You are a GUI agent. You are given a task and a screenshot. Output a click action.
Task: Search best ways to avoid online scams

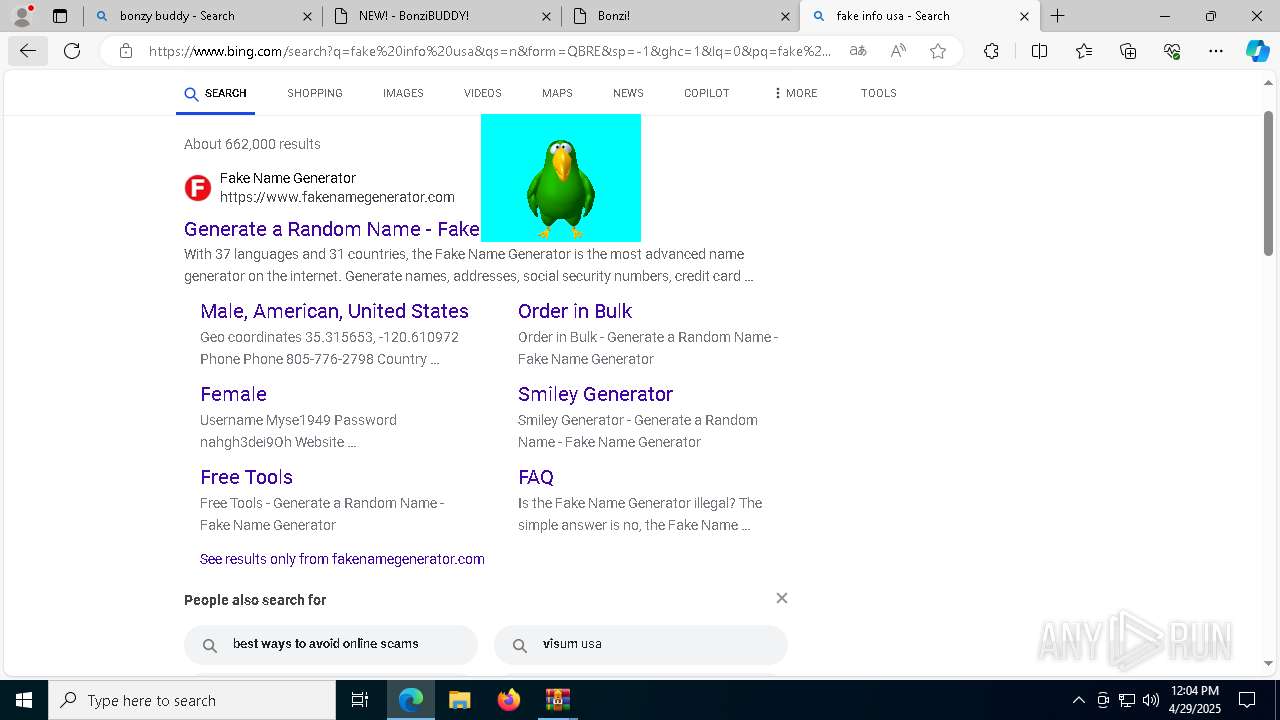click(x=331, y=645)
